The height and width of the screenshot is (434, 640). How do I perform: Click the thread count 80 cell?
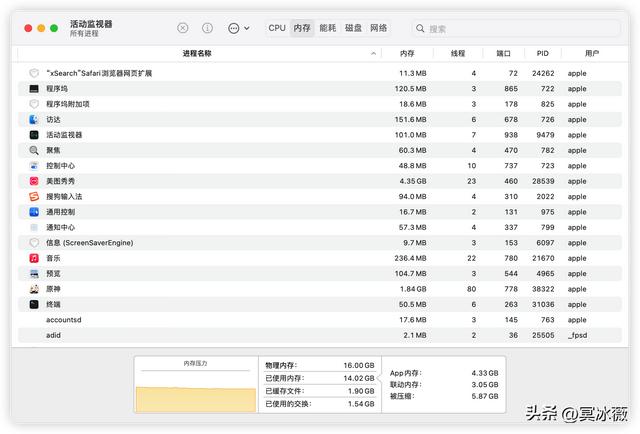[471, 289]
